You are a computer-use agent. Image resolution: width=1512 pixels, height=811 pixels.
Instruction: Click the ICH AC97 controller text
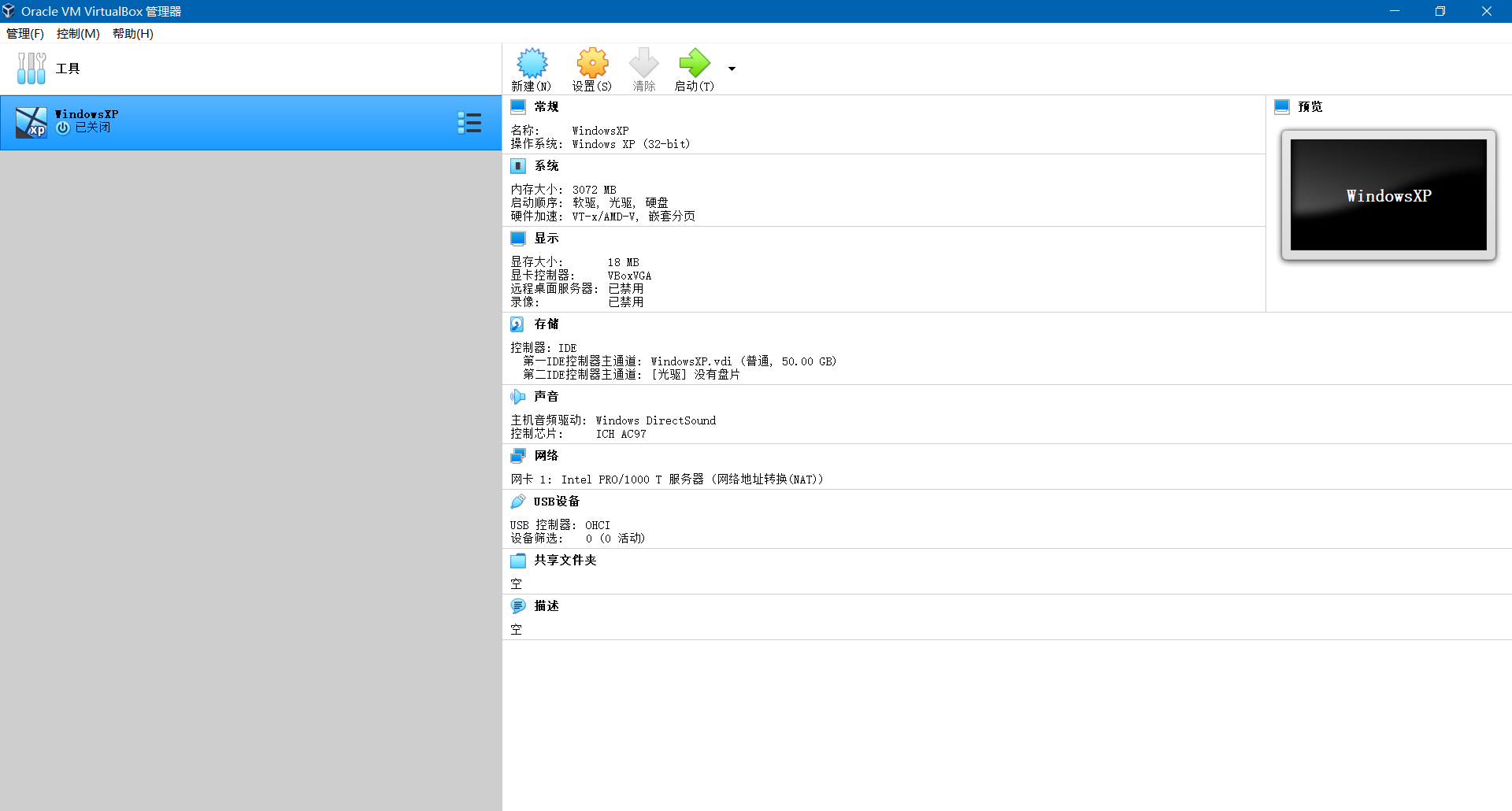coord(621,434)
